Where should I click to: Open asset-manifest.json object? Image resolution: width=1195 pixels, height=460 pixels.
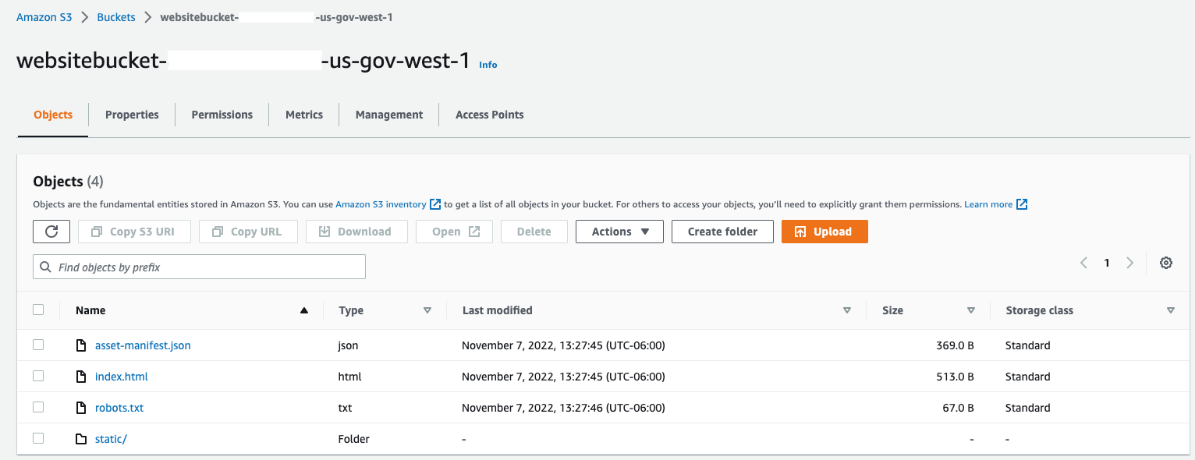point(143,346)
